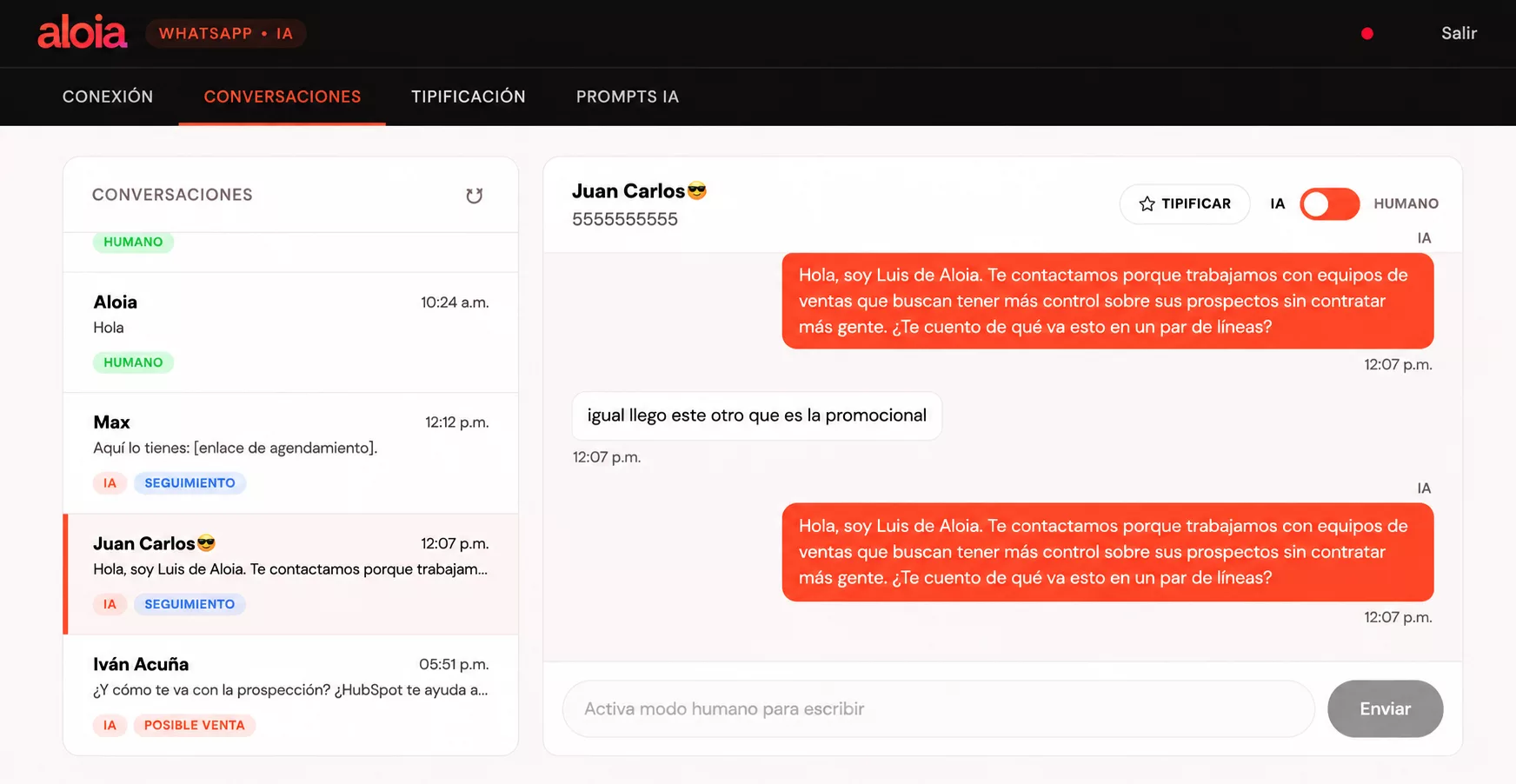Screen dimensions: 1516x784
Task: Click the 10:24 a.m. timestamp
Action: coord(455,302)
